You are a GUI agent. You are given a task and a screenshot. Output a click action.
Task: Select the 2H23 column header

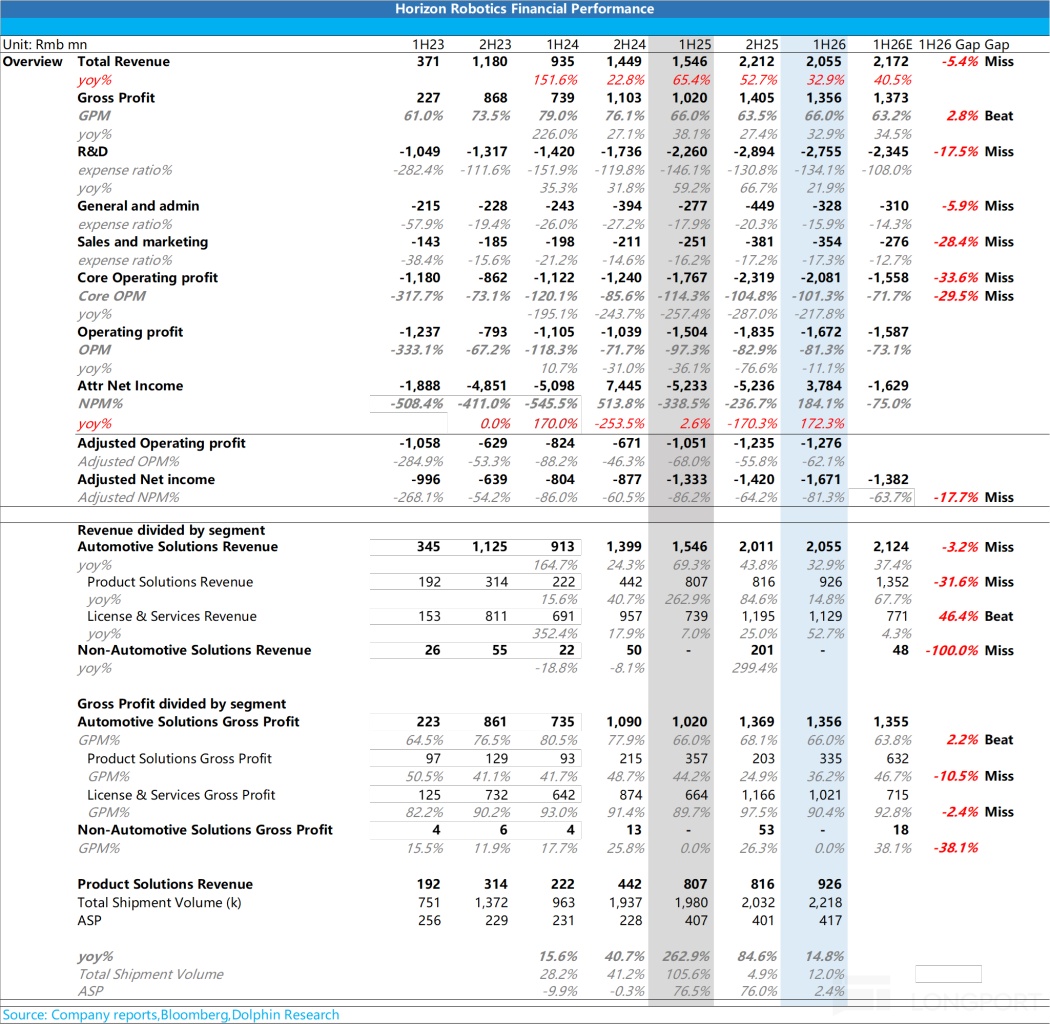coord(495,44)
